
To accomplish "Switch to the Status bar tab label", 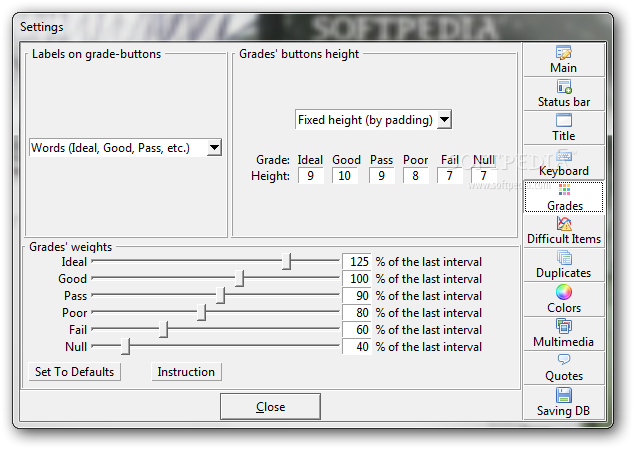I will tap(564, 102).
